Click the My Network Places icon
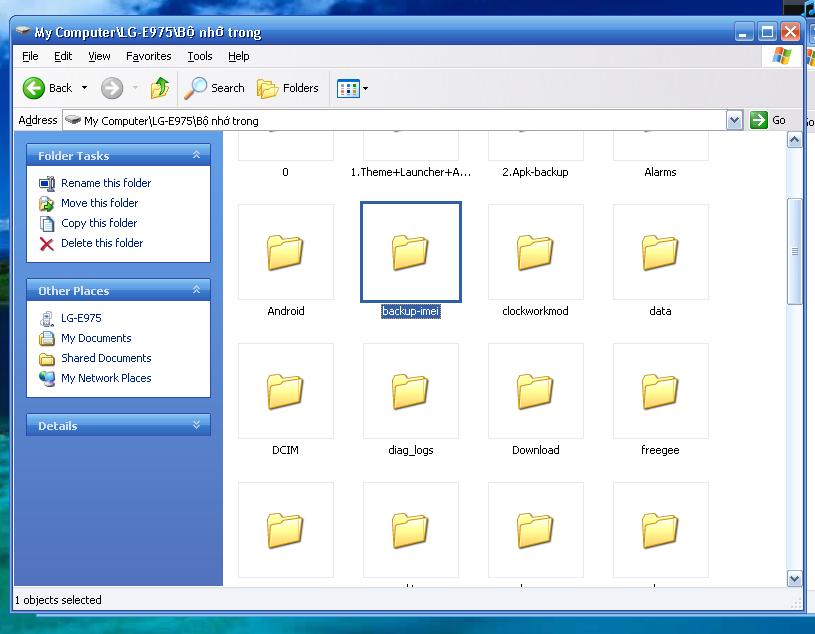Viewport: 815px width, 634px height. coord(47,378)
